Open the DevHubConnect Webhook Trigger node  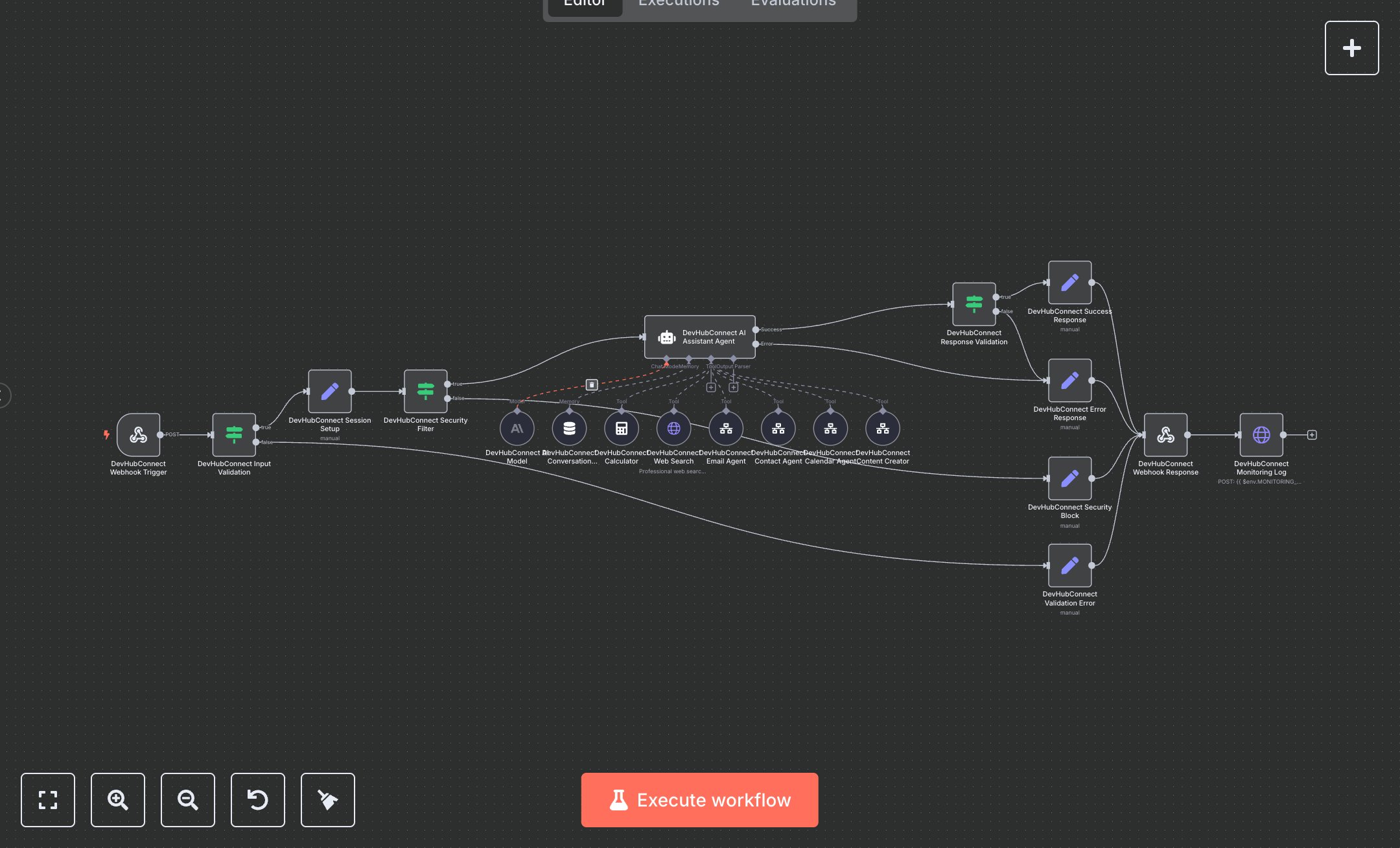coord(139,435)
